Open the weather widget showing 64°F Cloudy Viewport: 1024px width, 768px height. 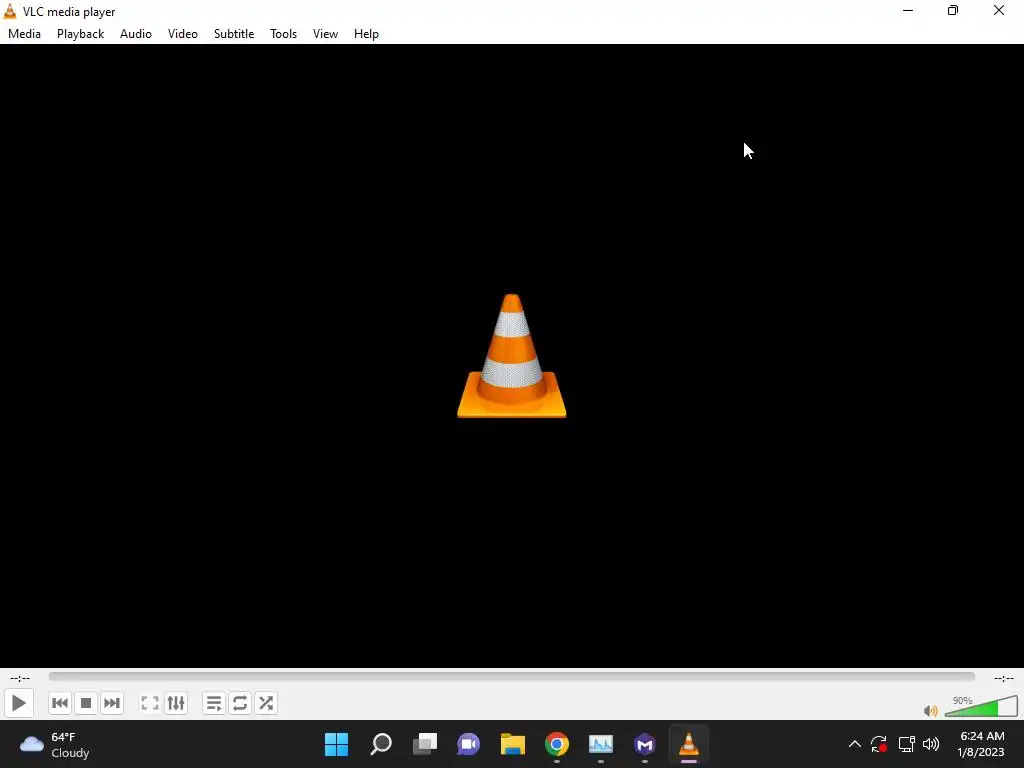(x=55, y=744)
